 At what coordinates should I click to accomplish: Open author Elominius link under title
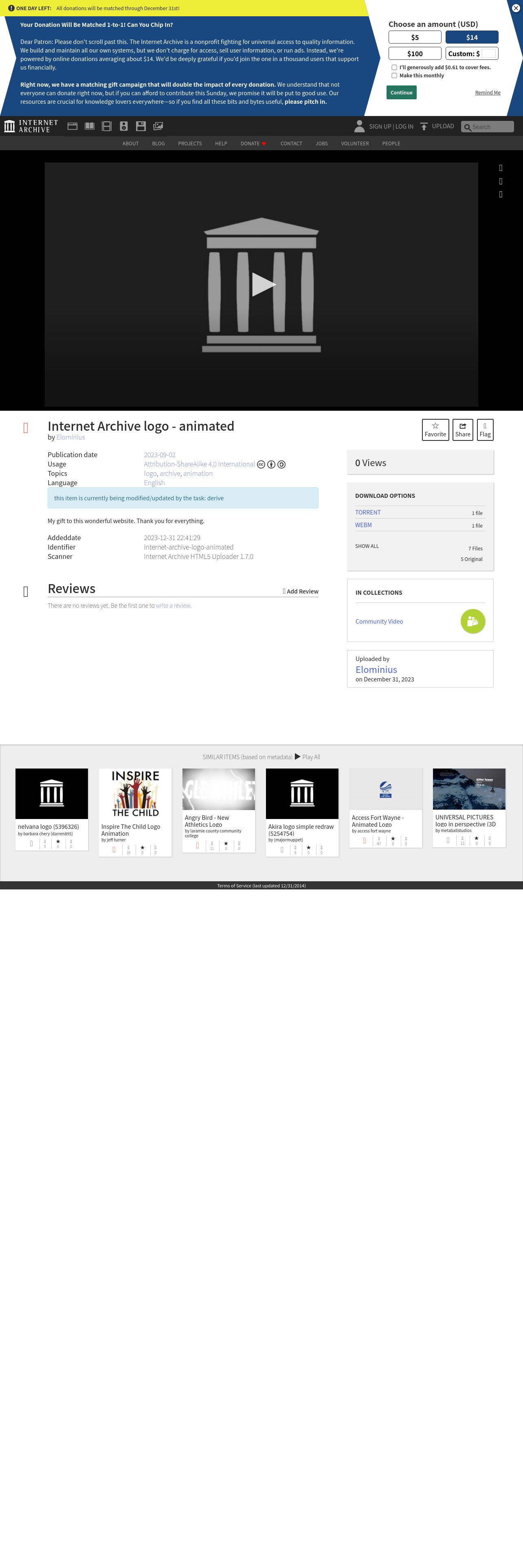(70, 437)
